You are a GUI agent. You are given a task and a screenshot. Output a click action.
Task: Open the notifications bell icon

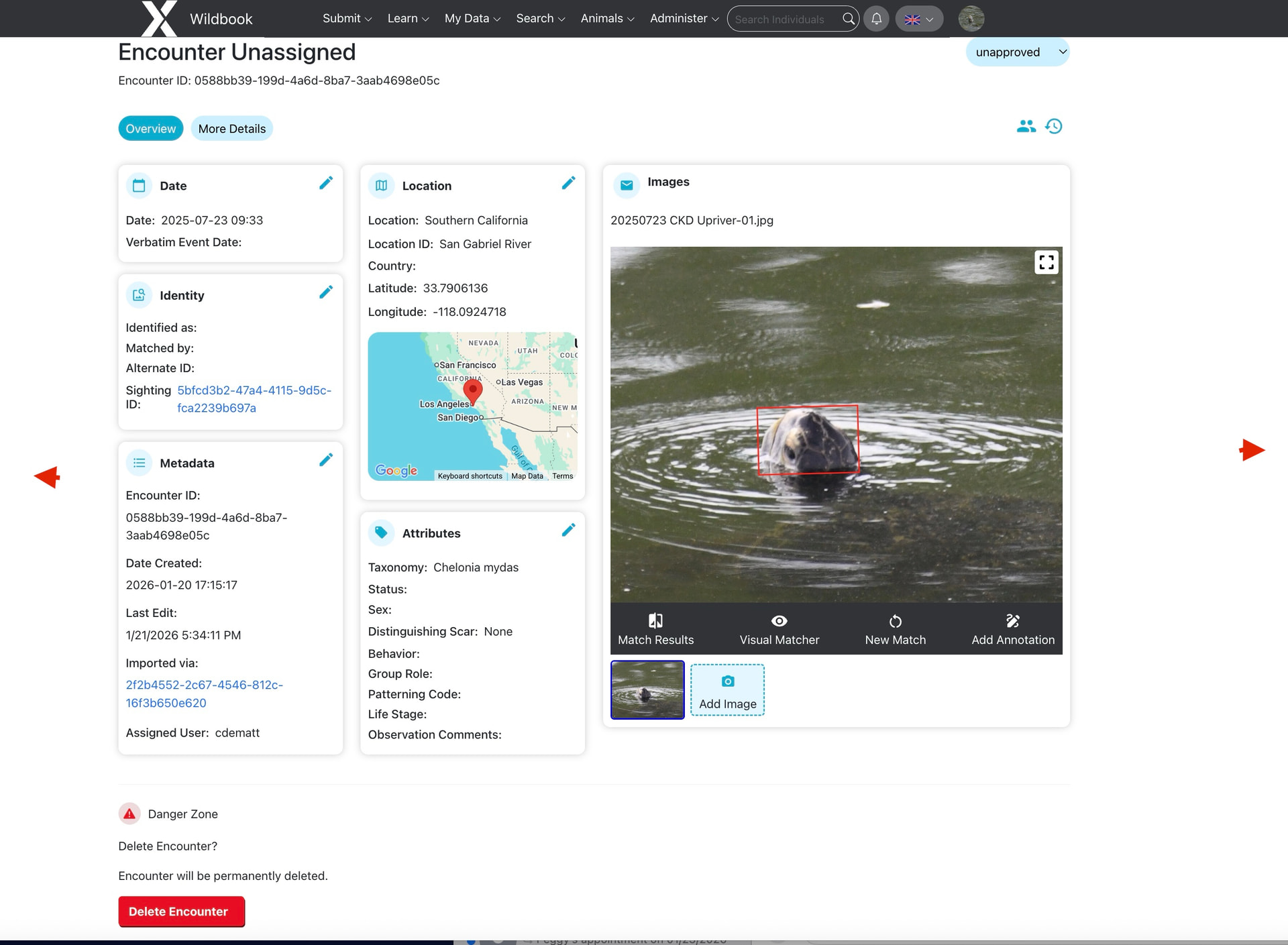pyautogui.click(x=876, y=19)
